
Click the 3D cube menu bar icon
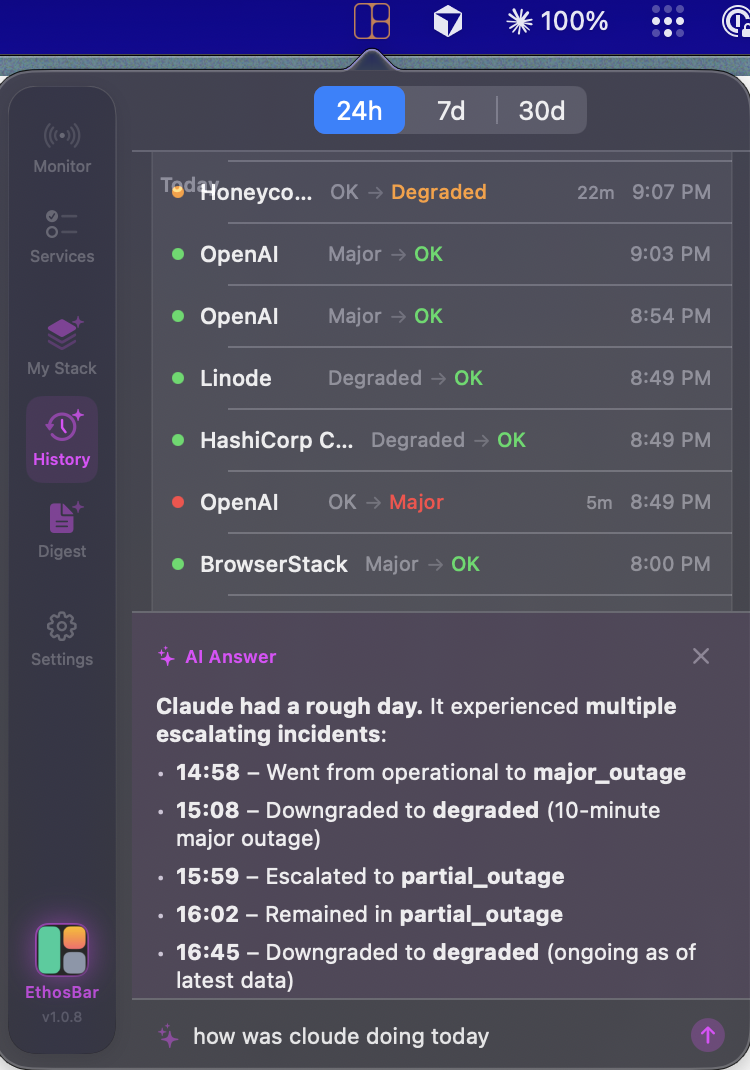coord(447,21)
